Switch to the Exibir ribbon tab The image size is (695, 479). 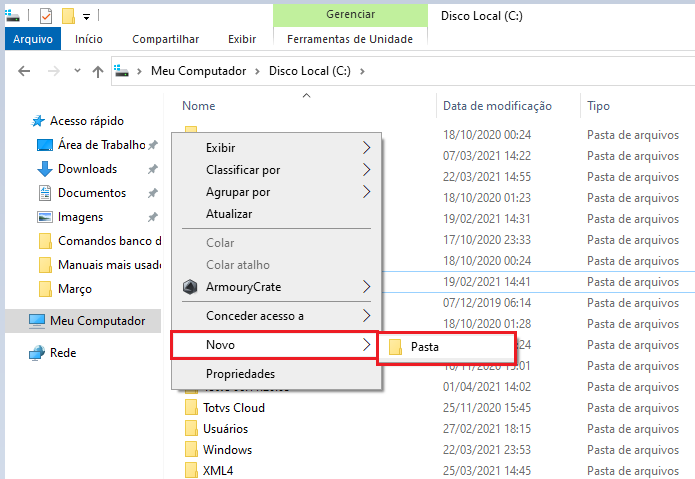coord(242,39)
